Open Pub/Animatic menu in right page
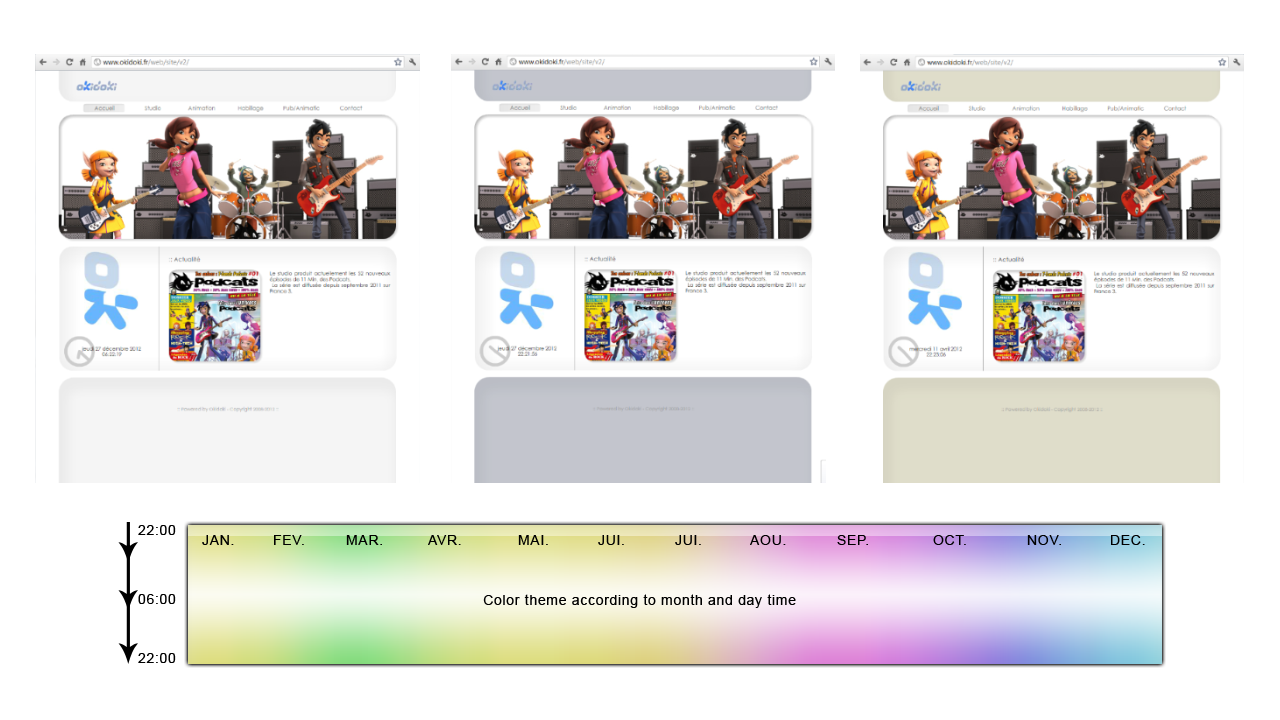 click(1126, 108)
